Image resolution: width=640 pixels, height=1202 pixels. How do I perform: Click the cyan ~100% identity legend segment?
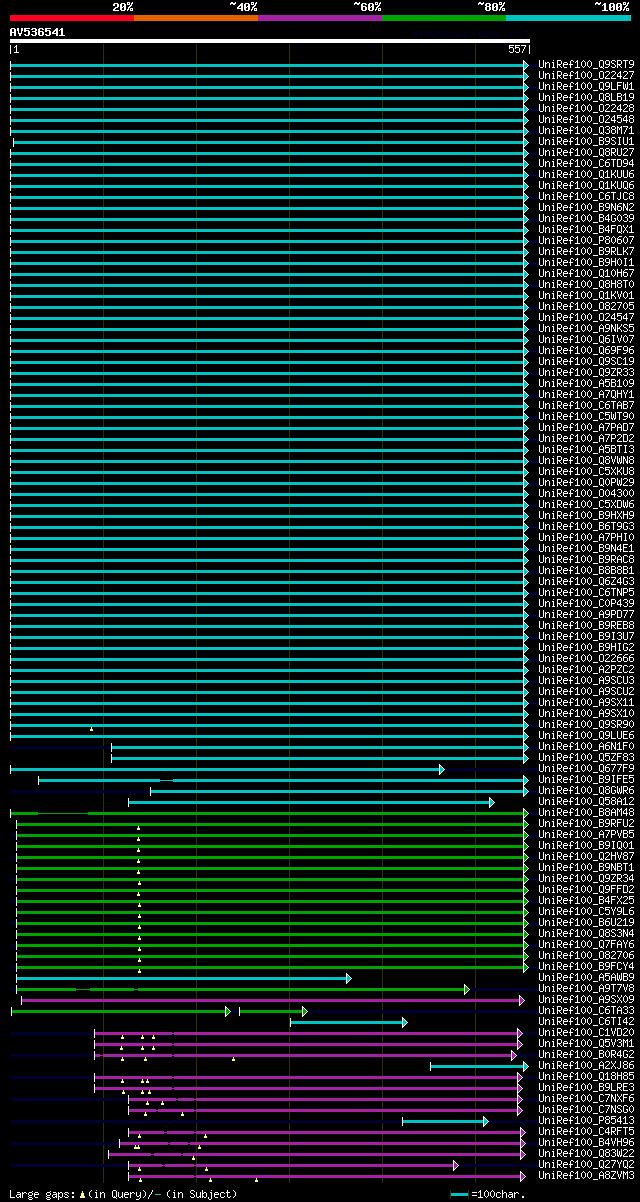(568, 18)
